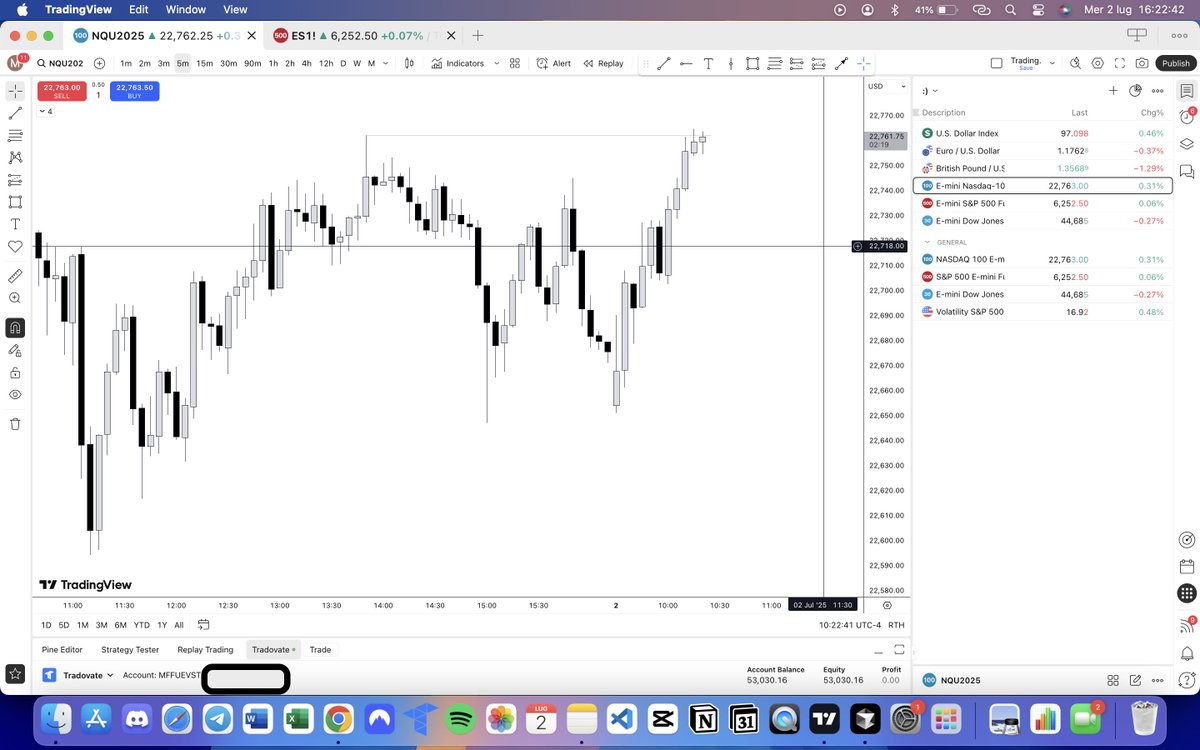
Task: Add a symbol to compare with plus icon
Action: (x=99, y=63)
